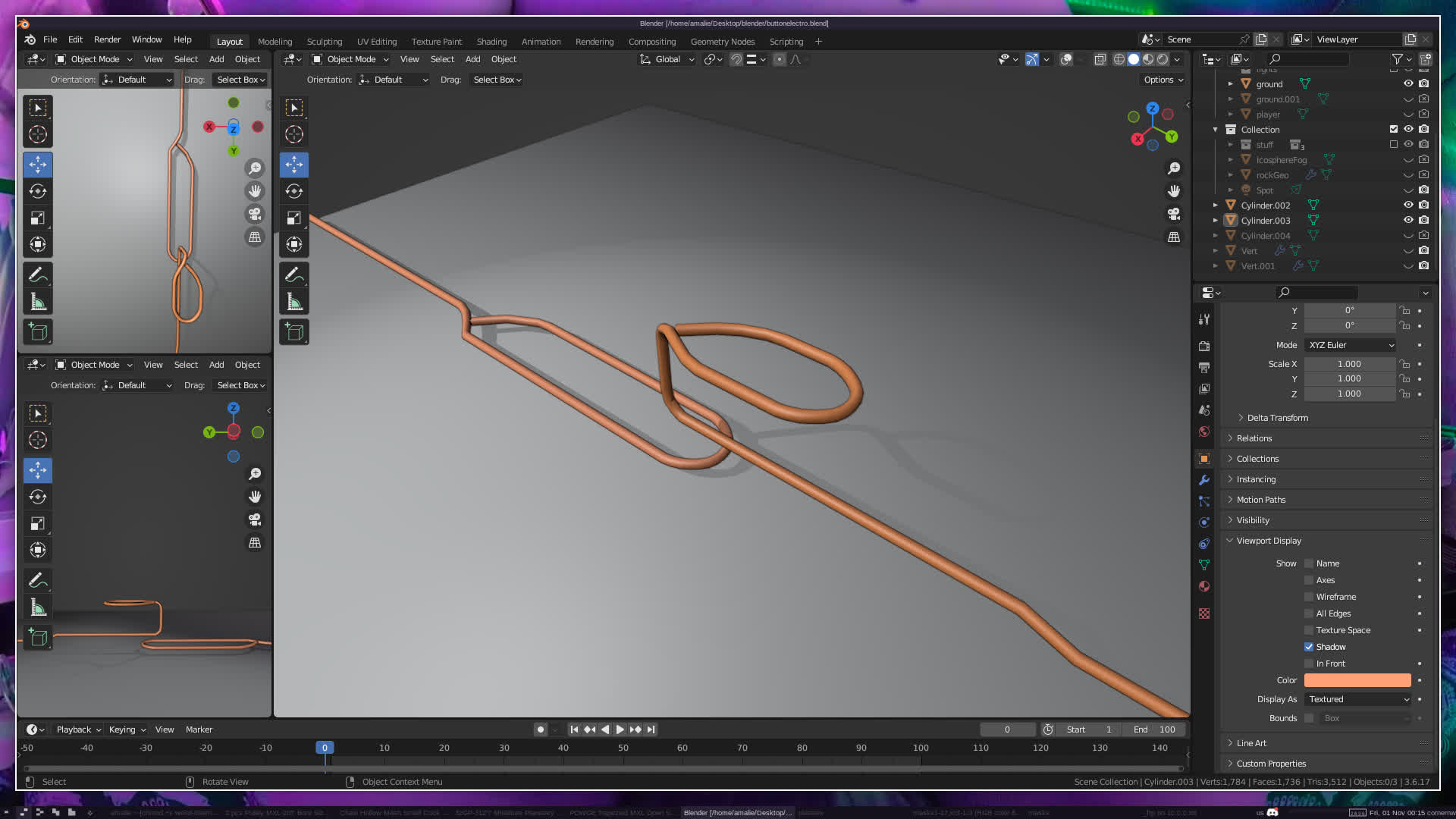The image size is (1456, 819).
Task: Switch to the Sculpting workspace tab
Action: pyautogui.click(x=324, y=42)
